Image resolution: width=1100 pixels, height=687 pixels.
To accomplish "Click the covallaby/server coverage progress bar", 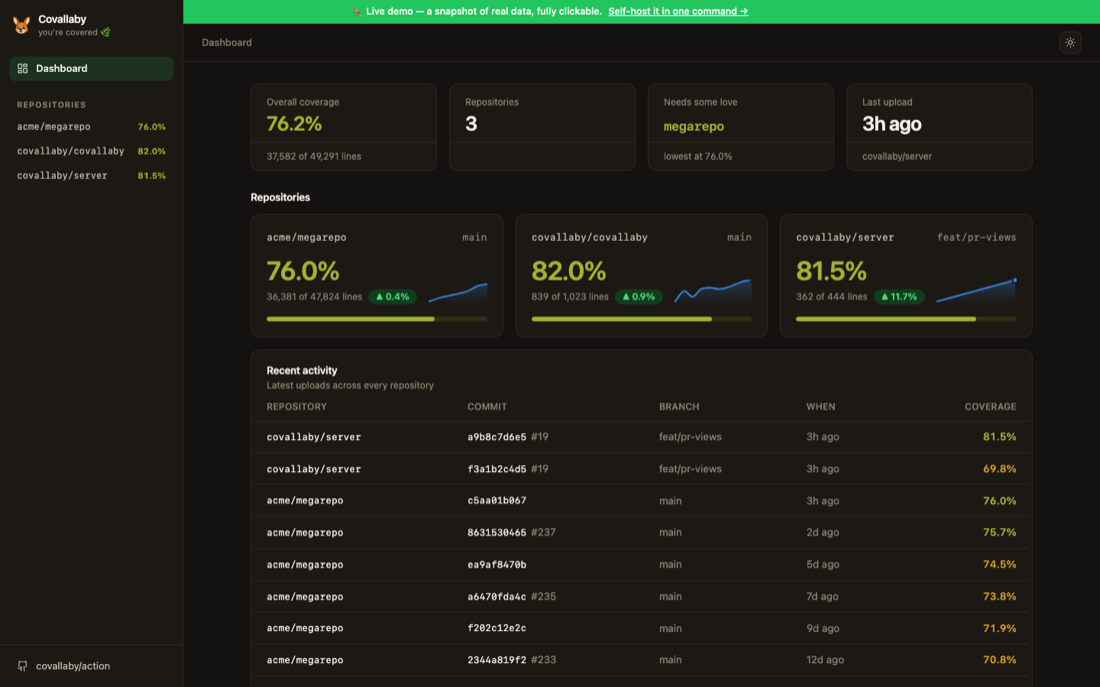I will pos(906,319).
